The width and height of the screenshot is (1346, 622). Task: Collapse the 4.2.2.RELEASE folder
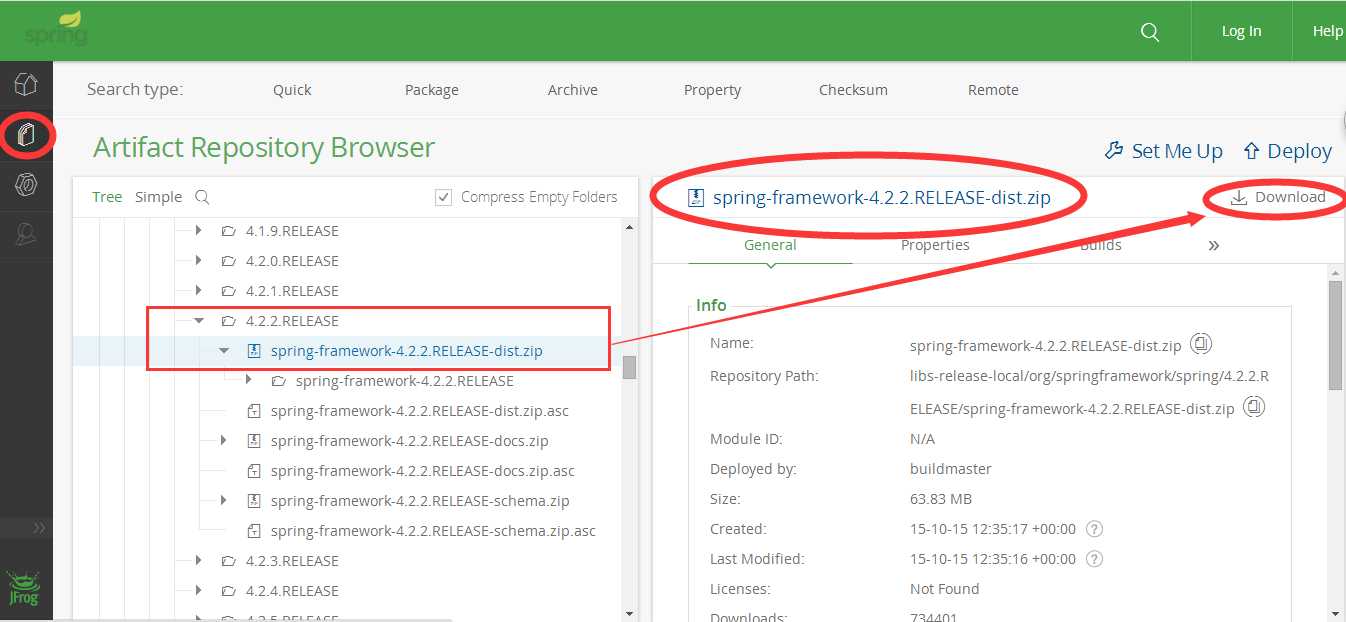click(199, 321)
